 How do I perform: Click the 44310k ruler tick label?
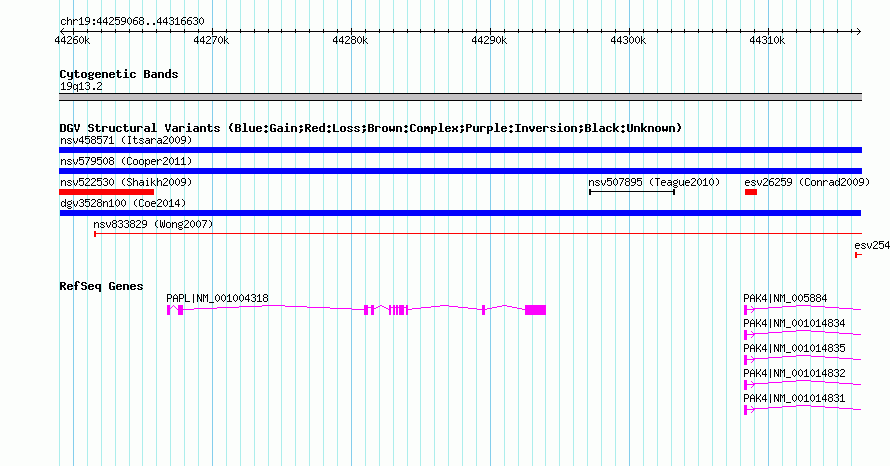[767, 40]
